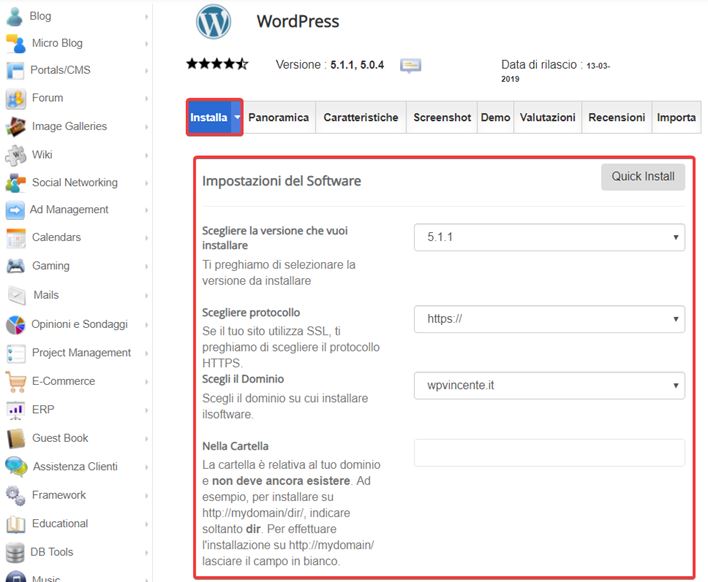Switch to the Demo tab

495,117
